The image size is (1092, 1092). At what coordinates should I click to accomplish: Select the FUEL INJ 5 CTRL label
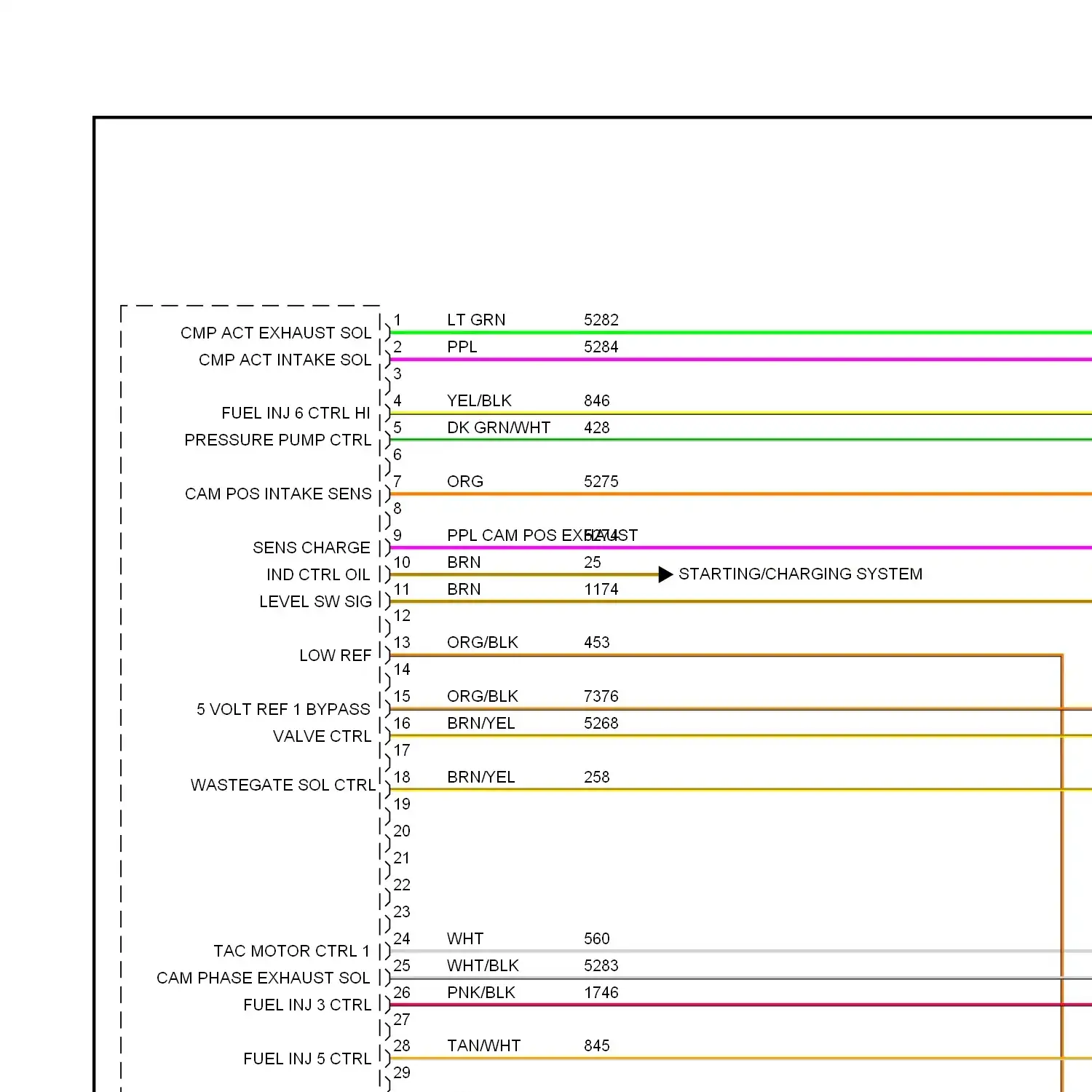[307, 1059]
